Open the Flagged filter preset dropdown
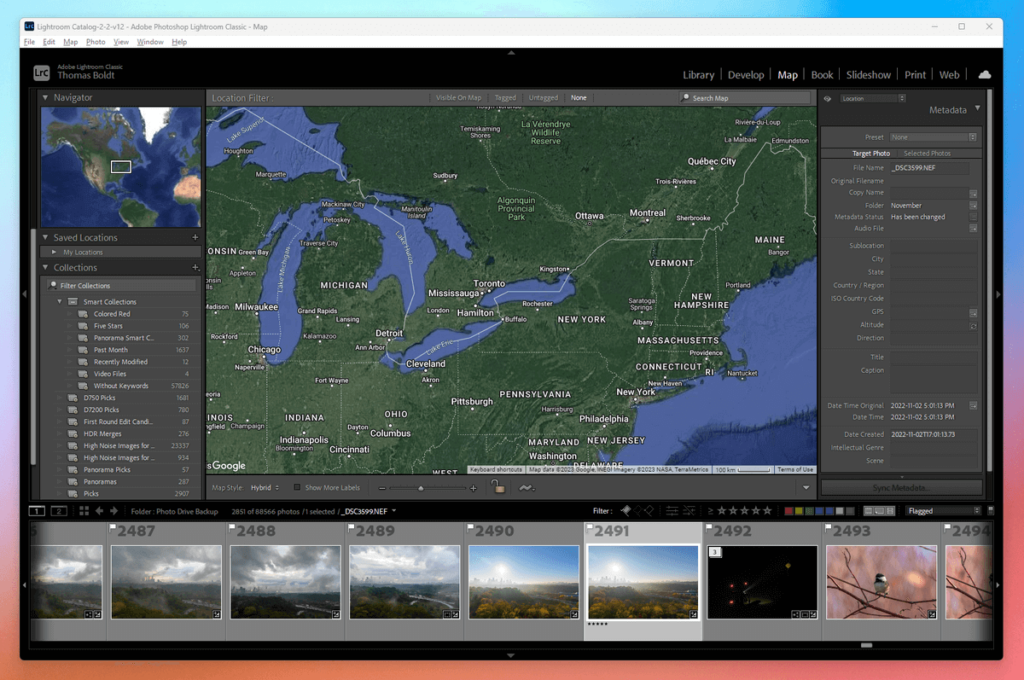 pyautogui.click(x=944, y=511)
